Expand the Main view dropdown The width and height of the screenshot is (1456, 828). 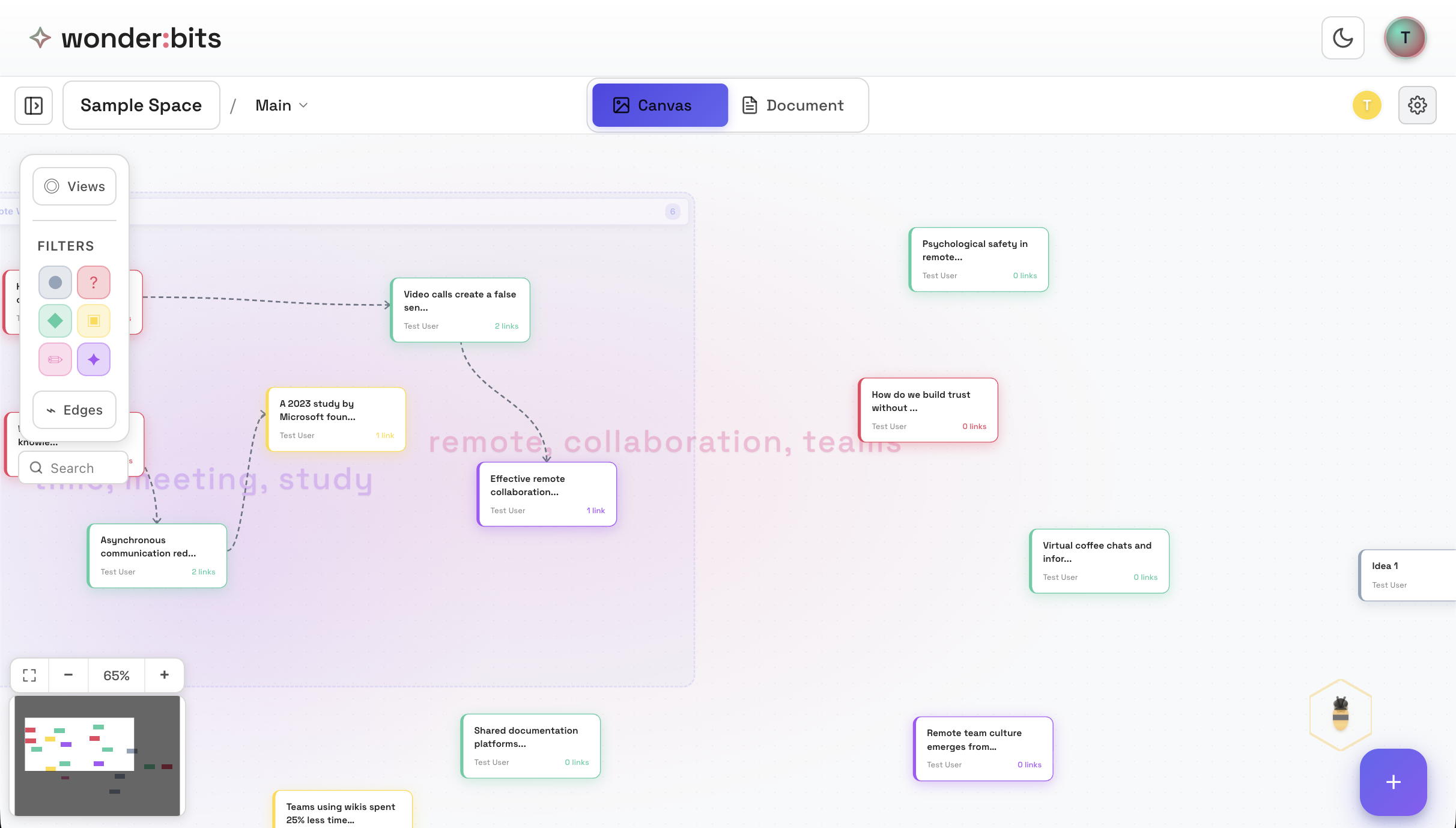(281, 105)
